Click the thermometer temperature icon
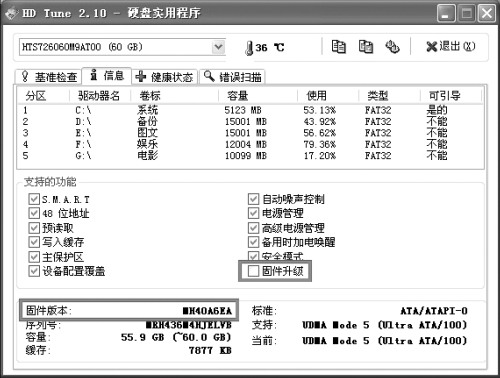This screenshot has height=378, width=500. click(249, 48)
